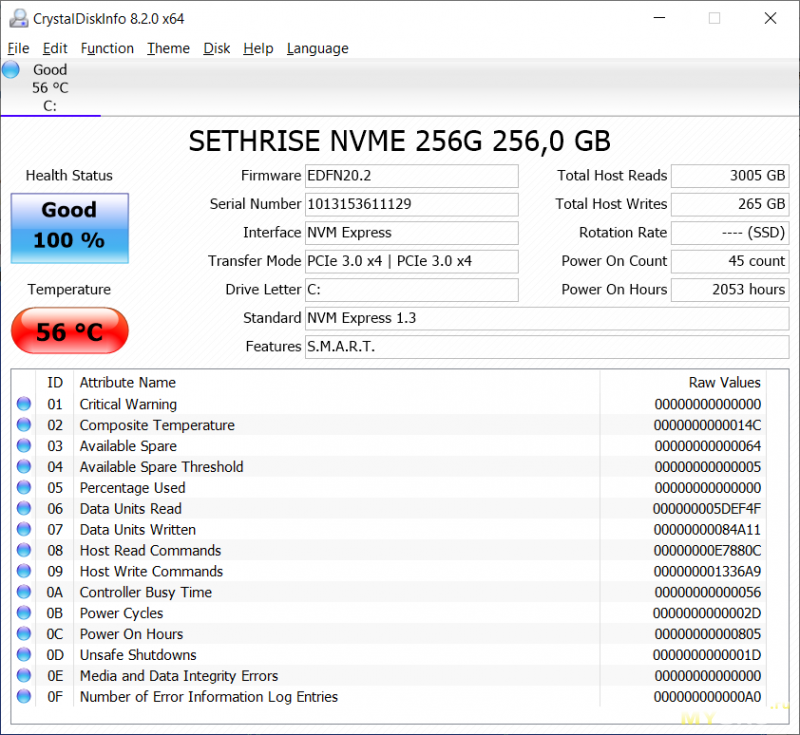Select the Percentage Used attribute name
Screen dimensions: 800x735
point(132,488)
